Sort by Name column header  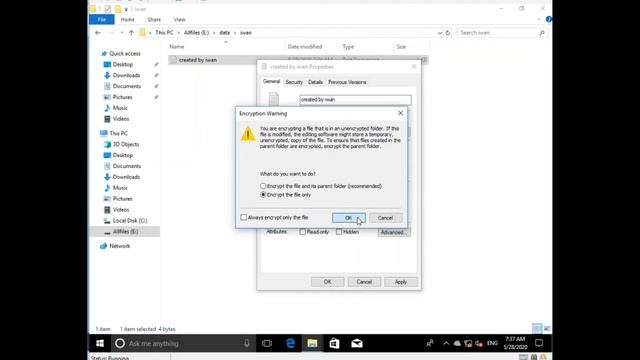coord(226,47)
